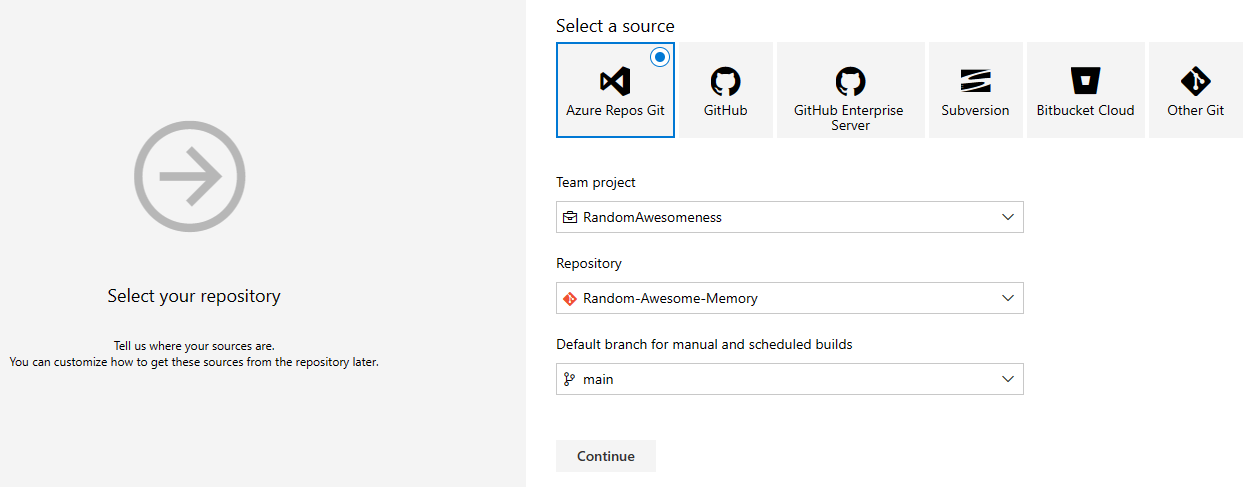Click the 'Select a source' heading
Image resolution: width=1247 pixels, height=487 pixels.
(x=615, y=26)
